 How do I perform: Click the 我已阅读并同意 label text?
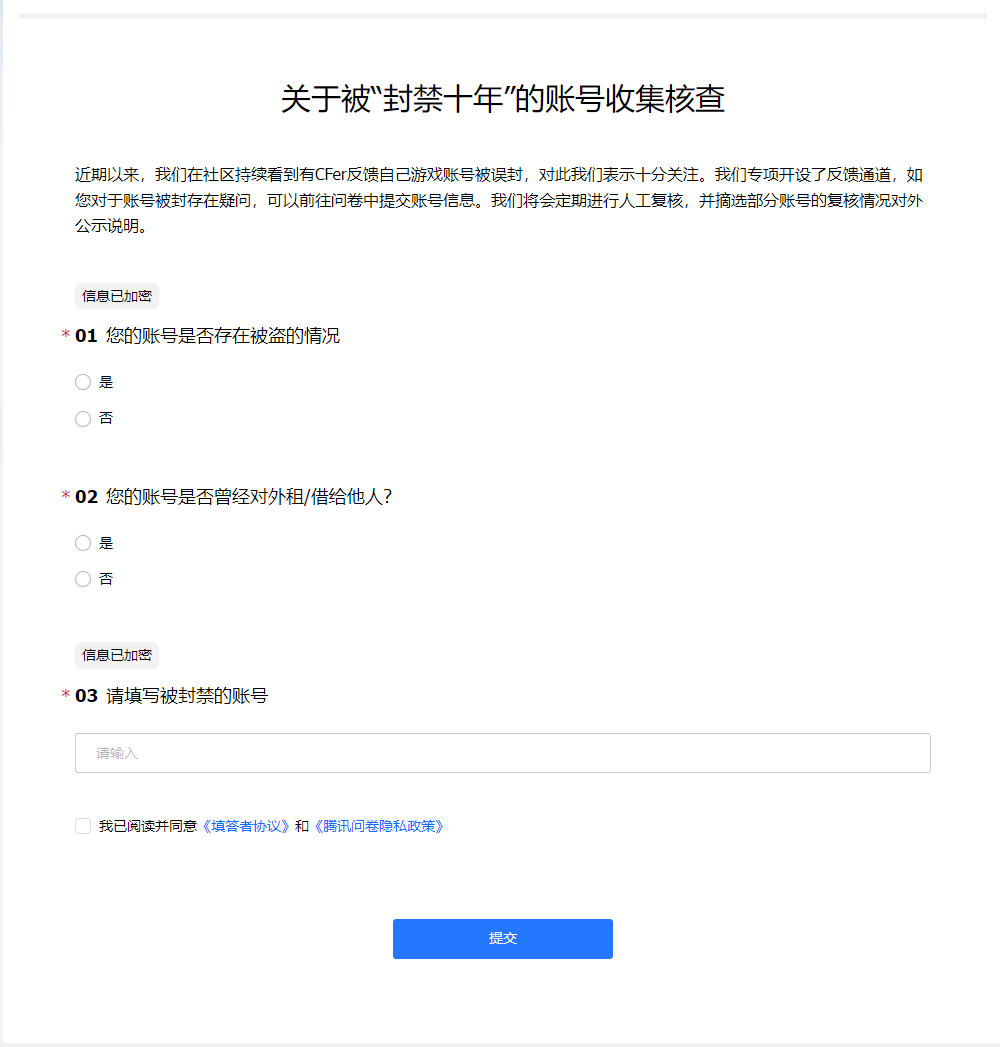pyautogui.click(x=148, y=827)
